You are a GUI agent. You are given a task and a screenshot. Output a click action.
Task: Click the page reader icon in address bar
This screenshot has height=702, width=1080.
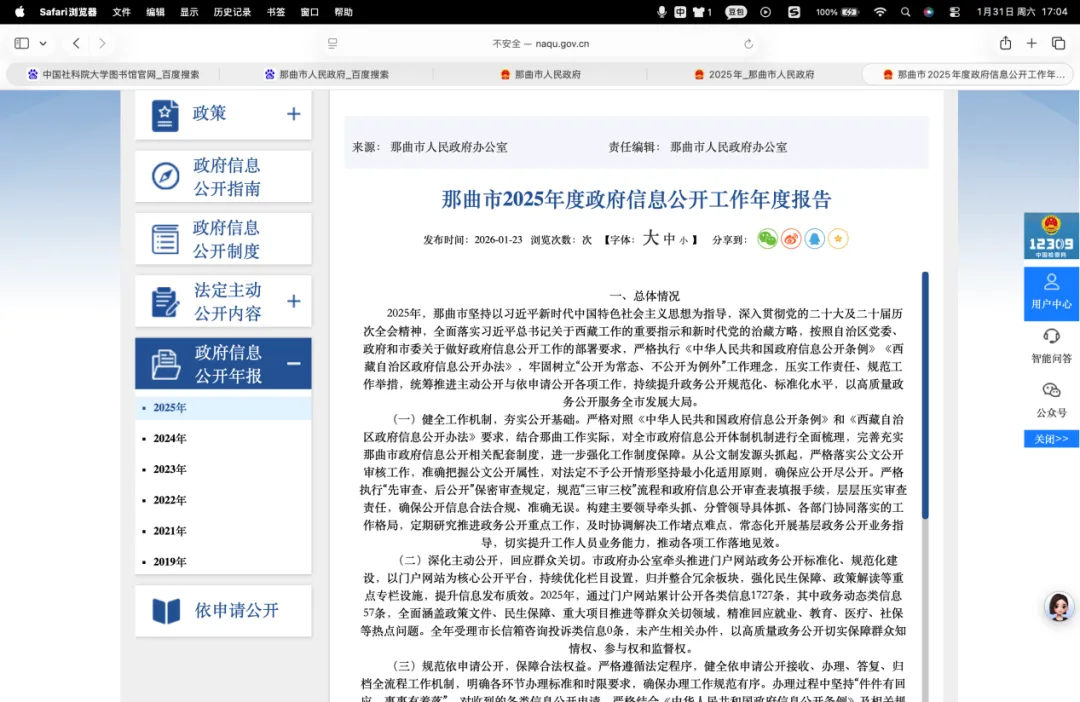[x=333, y=43]
